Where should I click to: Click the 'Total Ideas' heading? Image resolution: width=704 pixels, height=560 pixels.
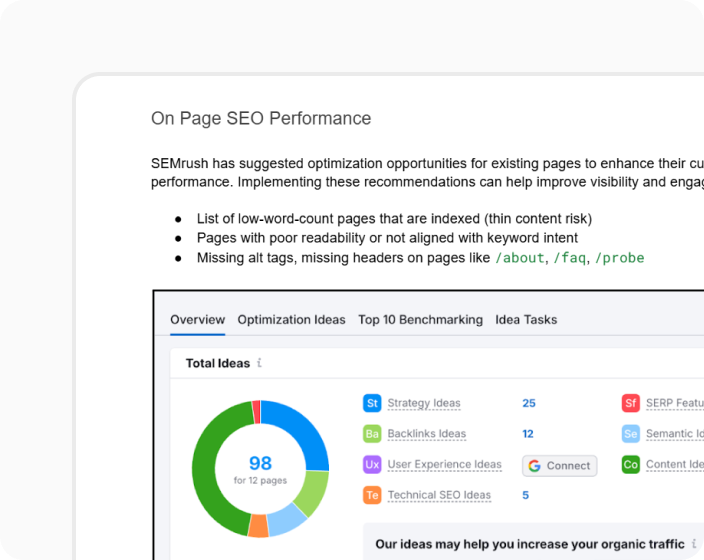[x=218, y=363]
